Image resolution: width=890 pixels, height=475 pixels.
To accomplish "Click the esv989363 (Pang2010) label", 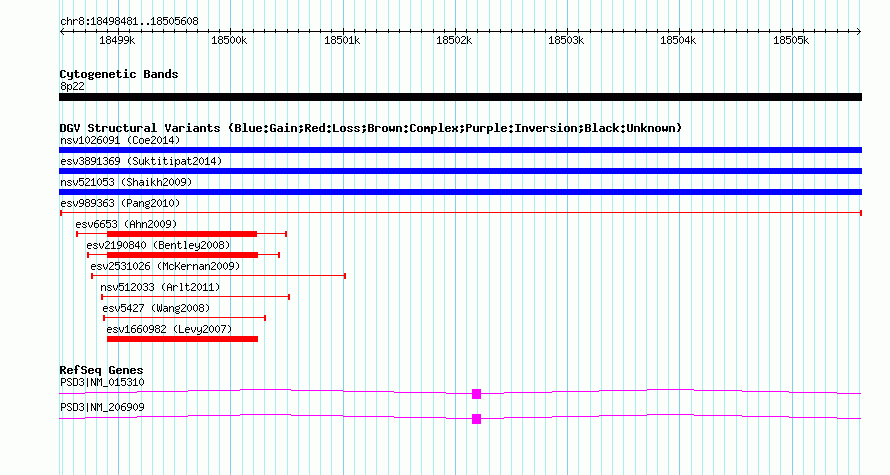I will [x=120, y=203].
